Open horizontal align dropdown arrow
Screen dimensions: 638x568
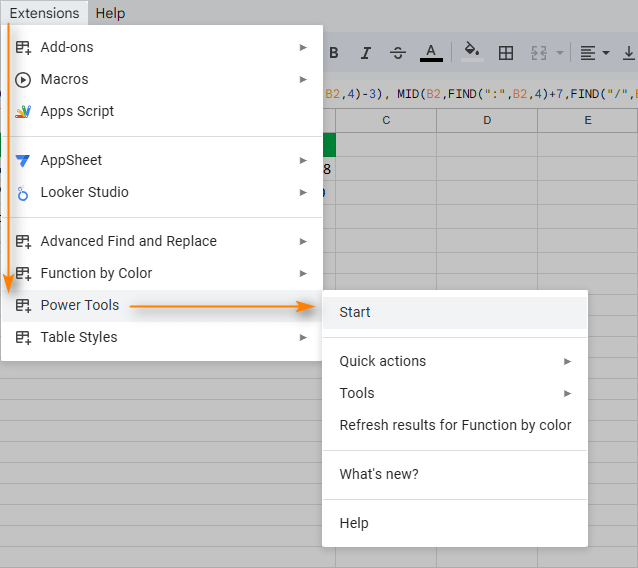(x=606, y=53)
